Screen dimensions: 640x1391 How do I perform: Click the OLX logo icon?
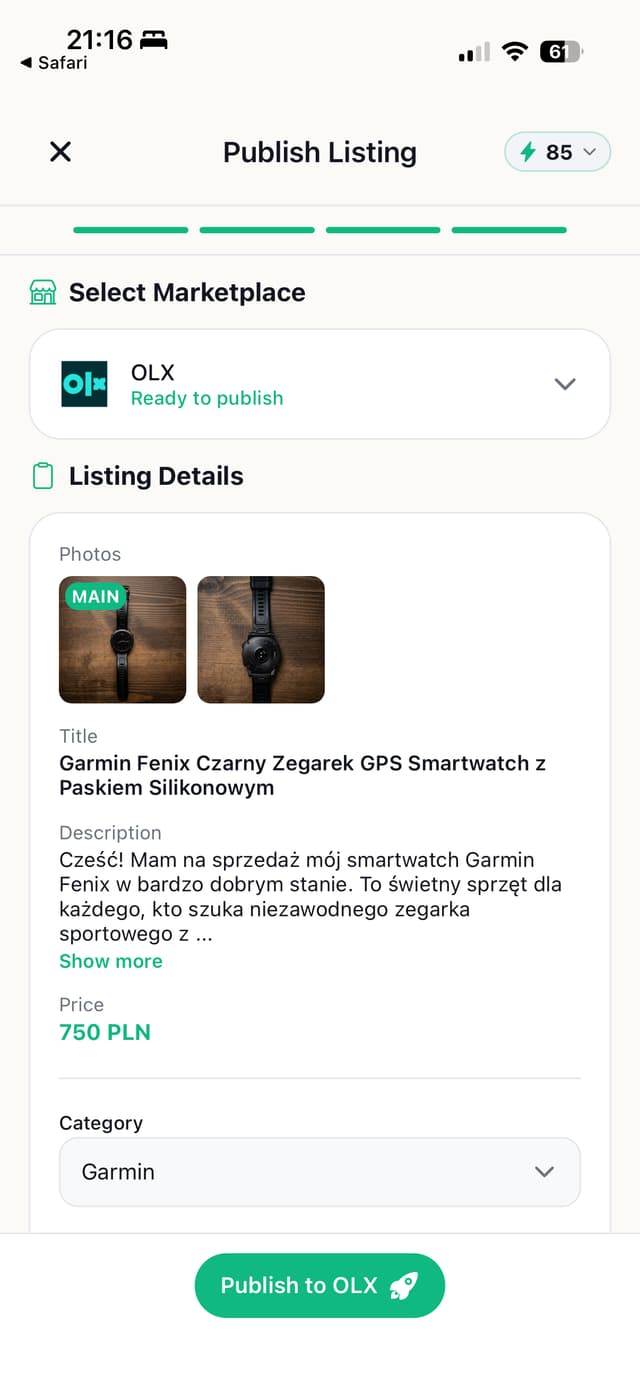(x=84, y=384)
